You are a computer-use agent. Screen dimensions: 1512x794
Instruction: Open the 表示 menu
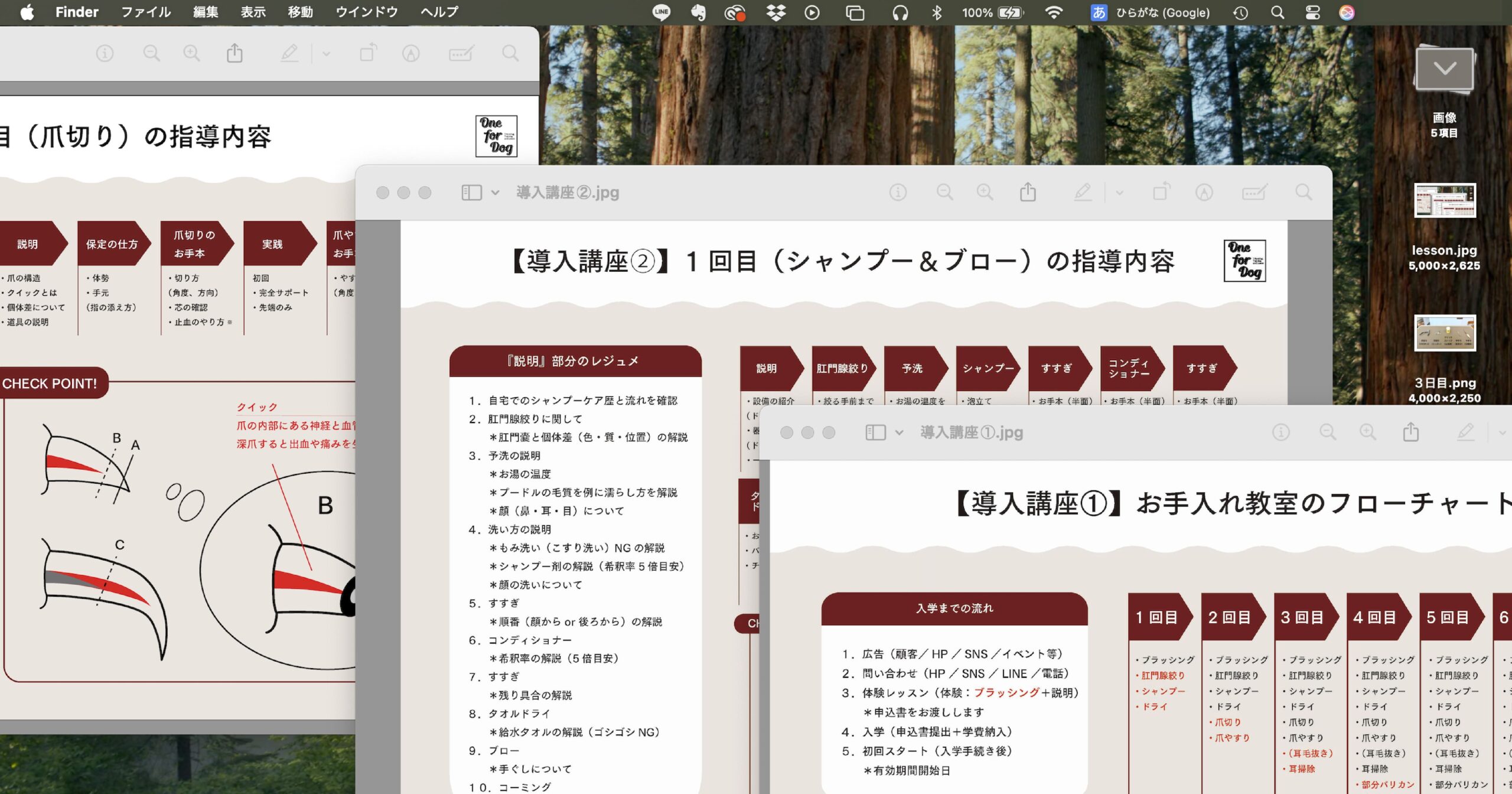tap(253, 12)
